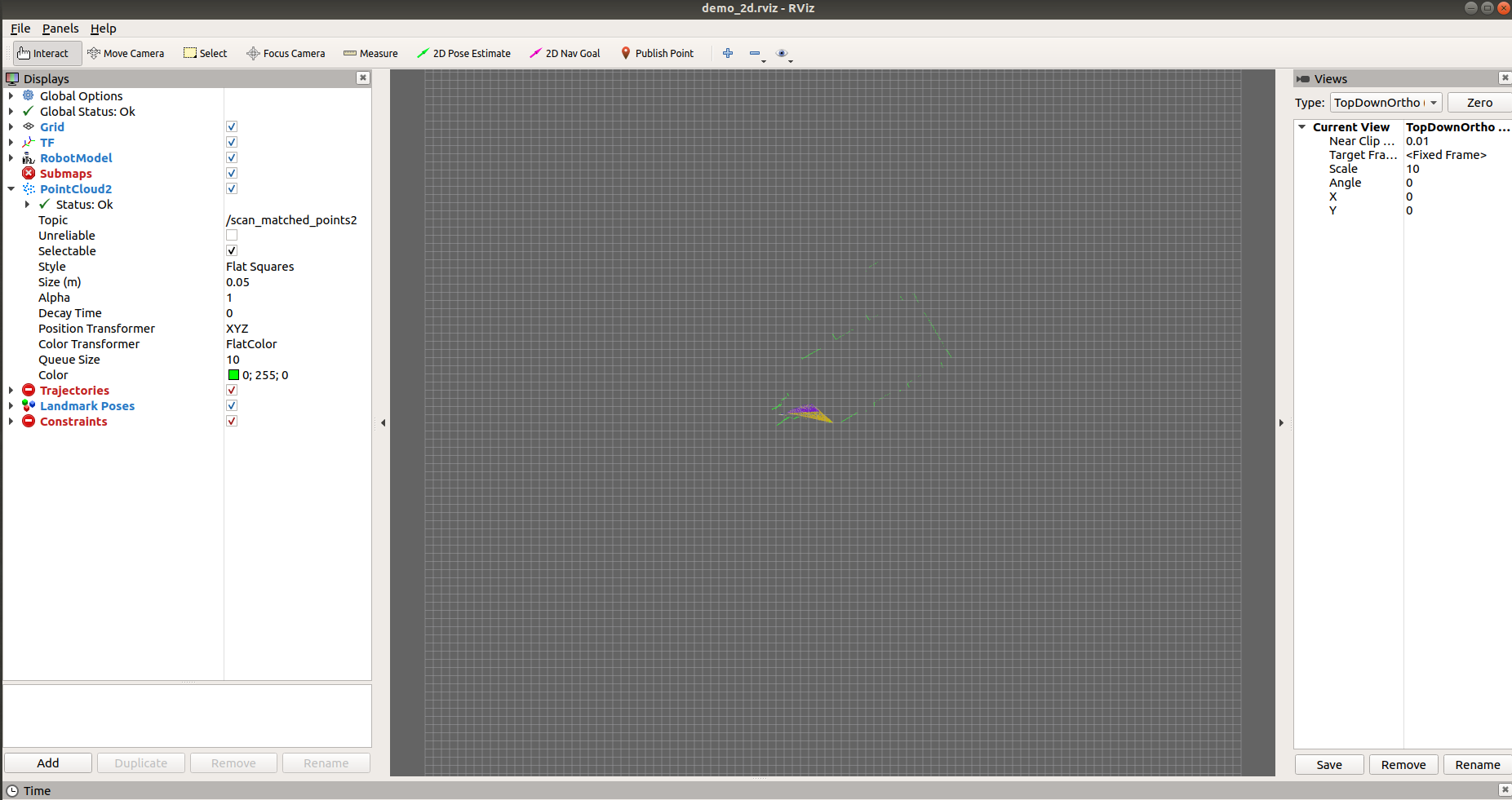The width and height of the screenshot is (1512, 800).
Task: Click the Zero view button
Action: click(1479, 103)
